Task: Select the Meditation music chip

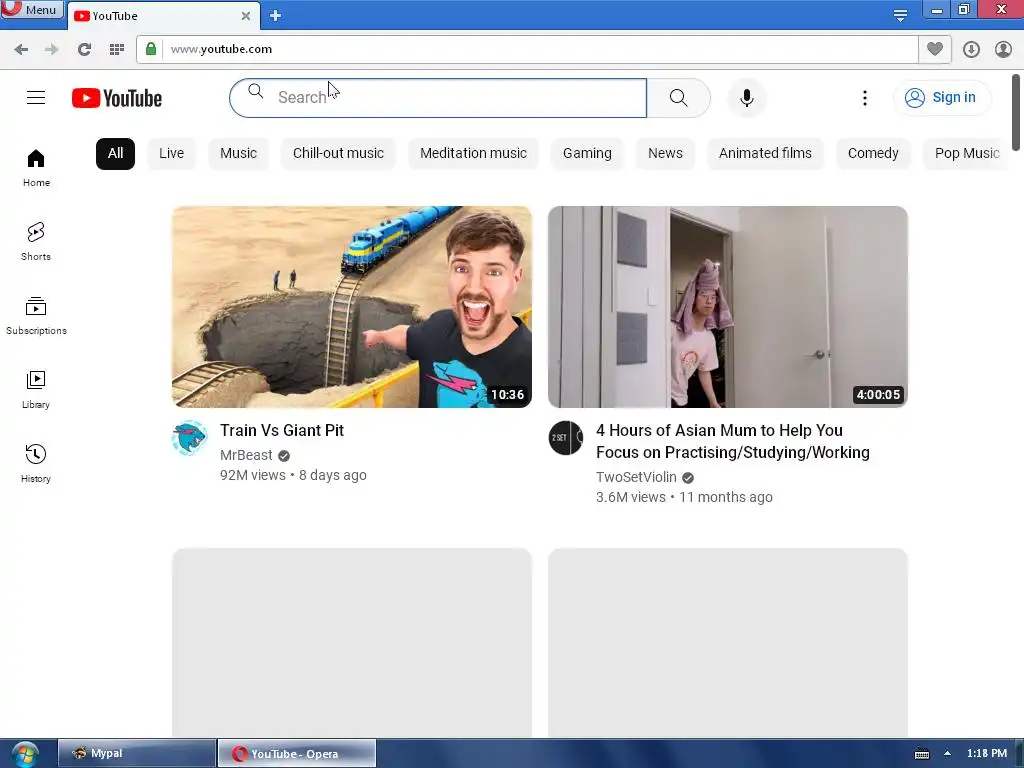Action: pyautogui.click(x=473, y=153)
